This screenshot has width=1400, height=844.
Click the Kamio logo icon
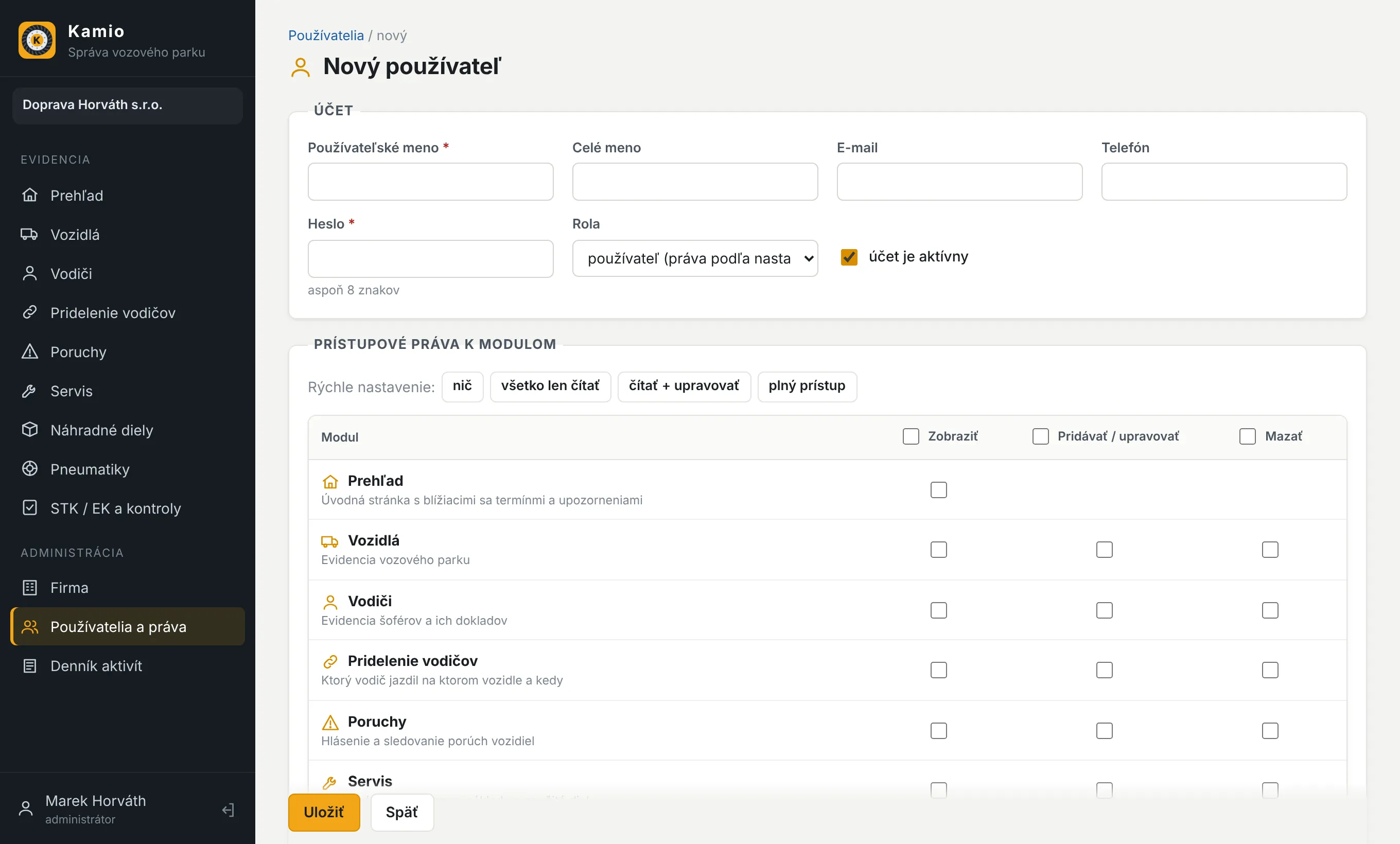[37, 40]
